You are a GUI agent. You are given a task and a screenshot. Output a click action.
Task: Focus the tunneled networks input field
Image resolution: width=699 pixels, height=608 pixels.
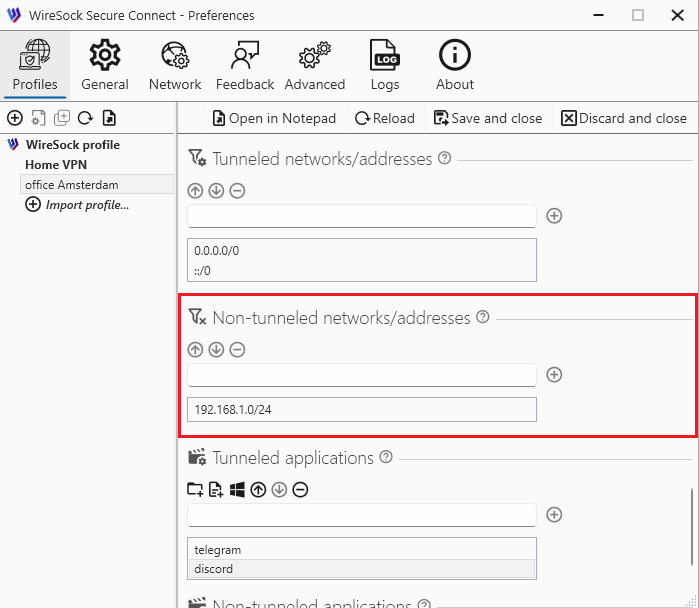tap(362, 216)
